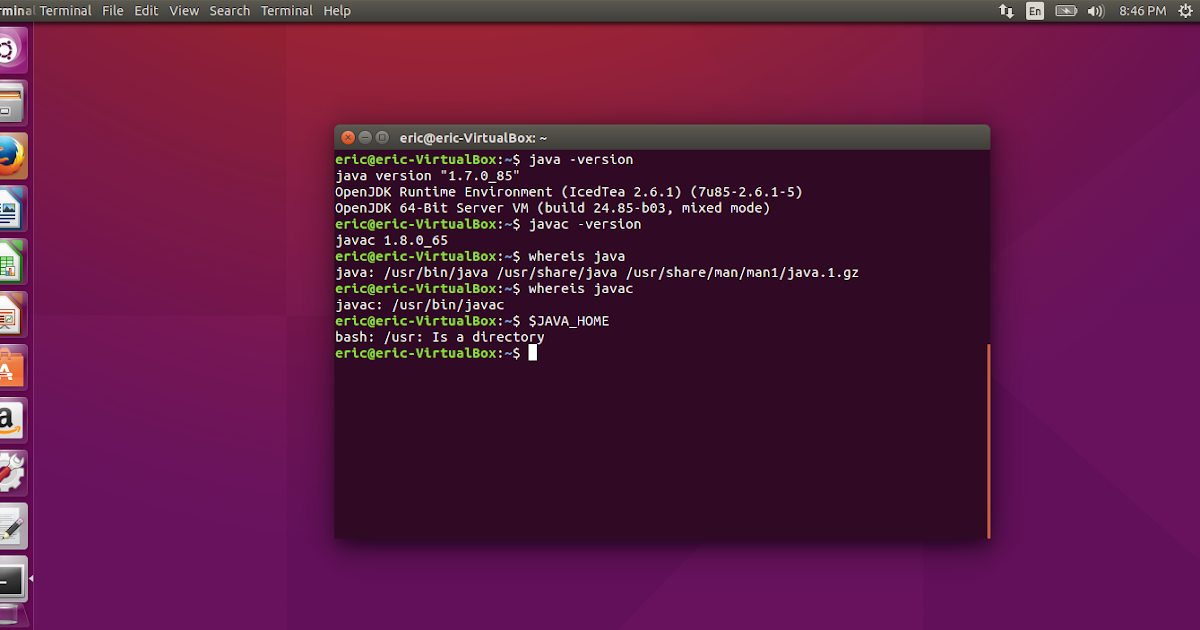Open LibreOffice Calc spreadsheet icon
Image resolution: width=1200 pixels, height=630 pixels.
pyautogui.click(x=10, y=261)
